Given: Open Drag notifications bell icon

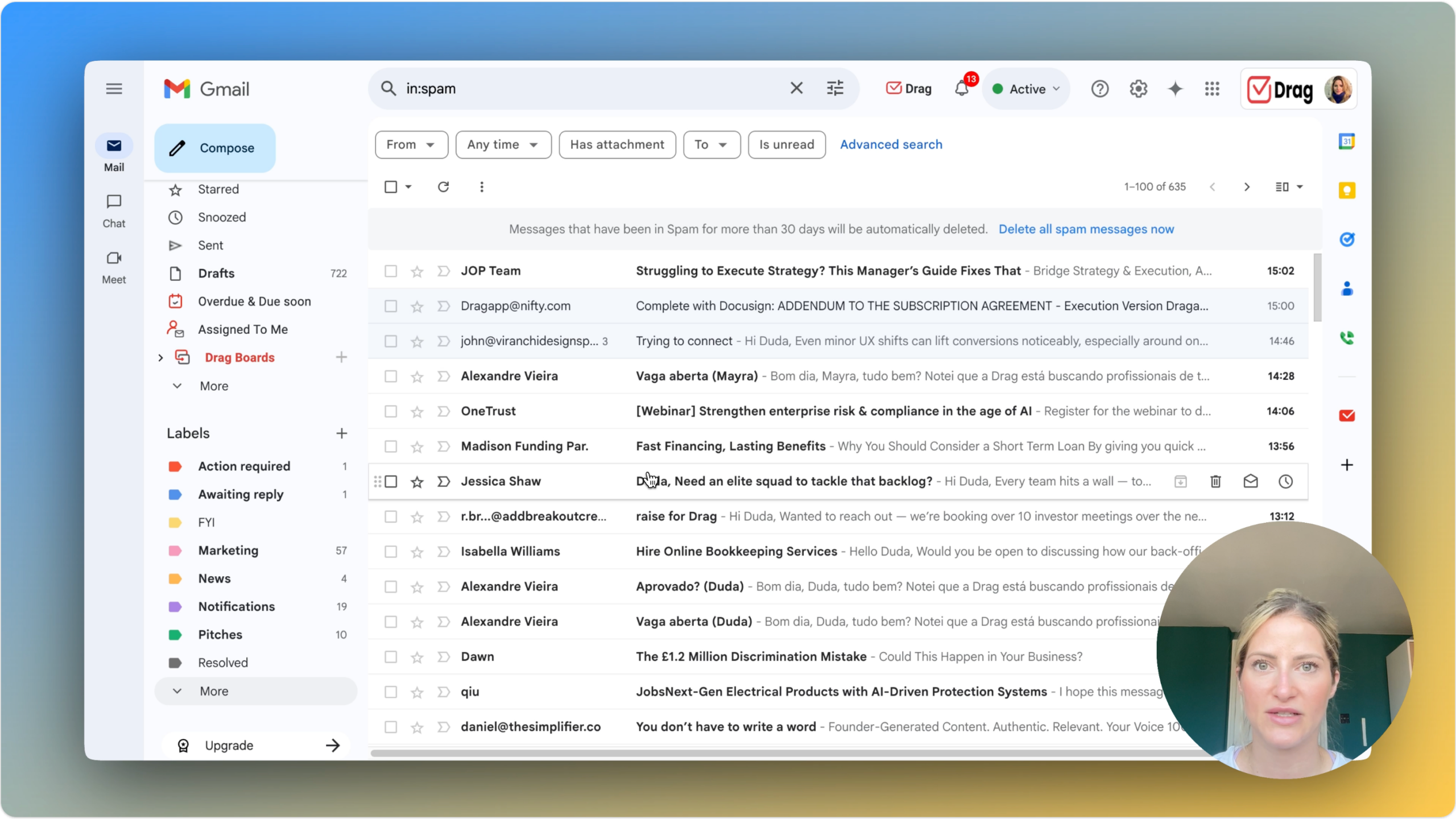Looking at the screenshot, I should coord(962,88).
